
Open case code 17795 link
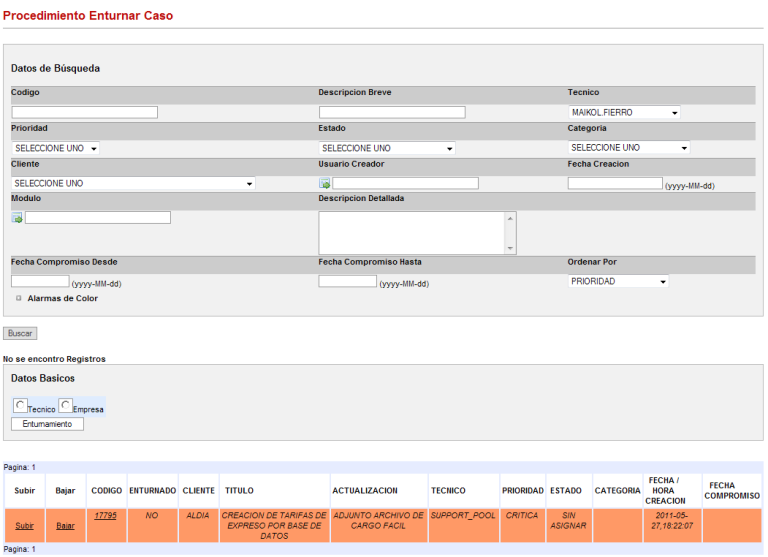(106, 516)
